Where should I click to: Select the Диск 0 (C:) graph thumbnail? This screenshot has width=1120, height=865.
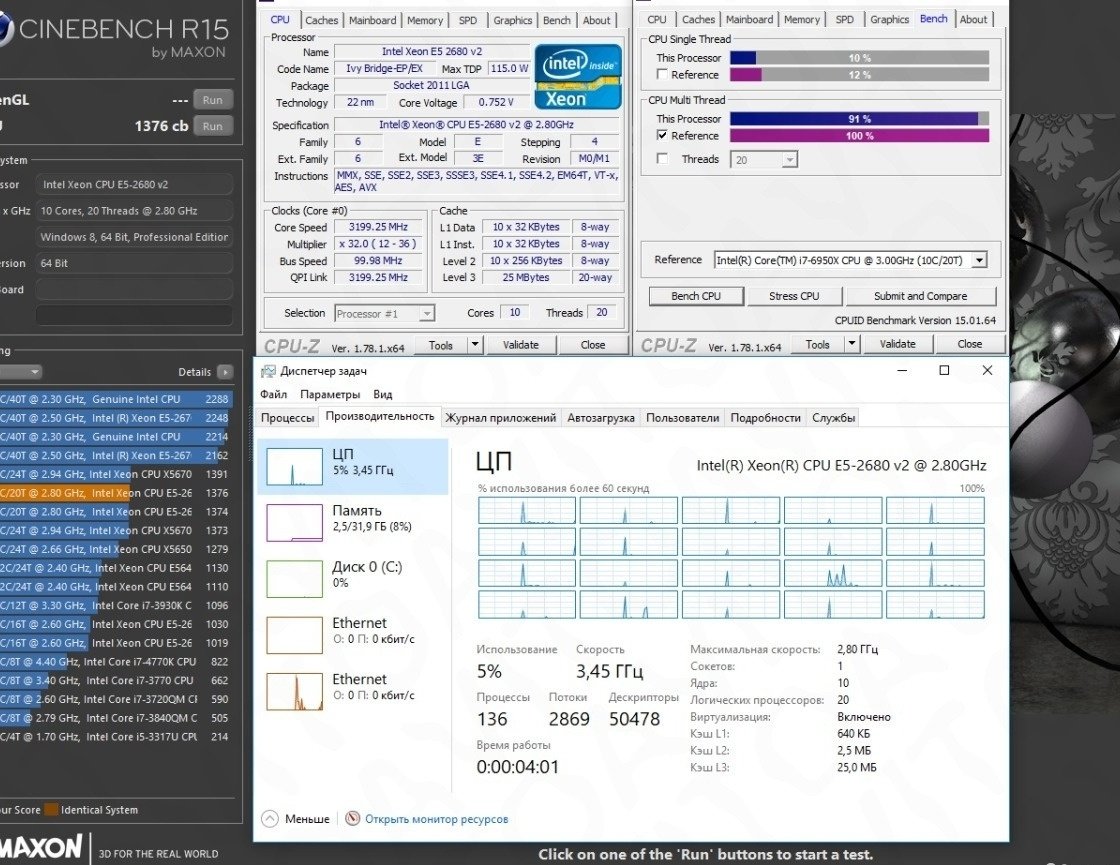(294, 579)
